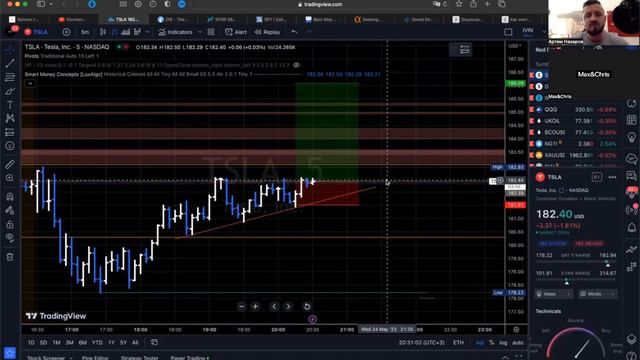Select the All date range
This screenshot has height=360, width=640.
135,342
